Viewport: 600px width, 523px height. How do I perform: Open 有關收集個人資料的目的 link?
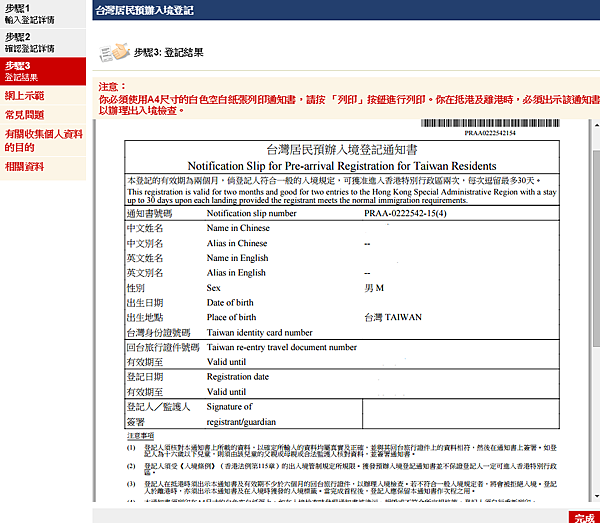pos(43,140)
